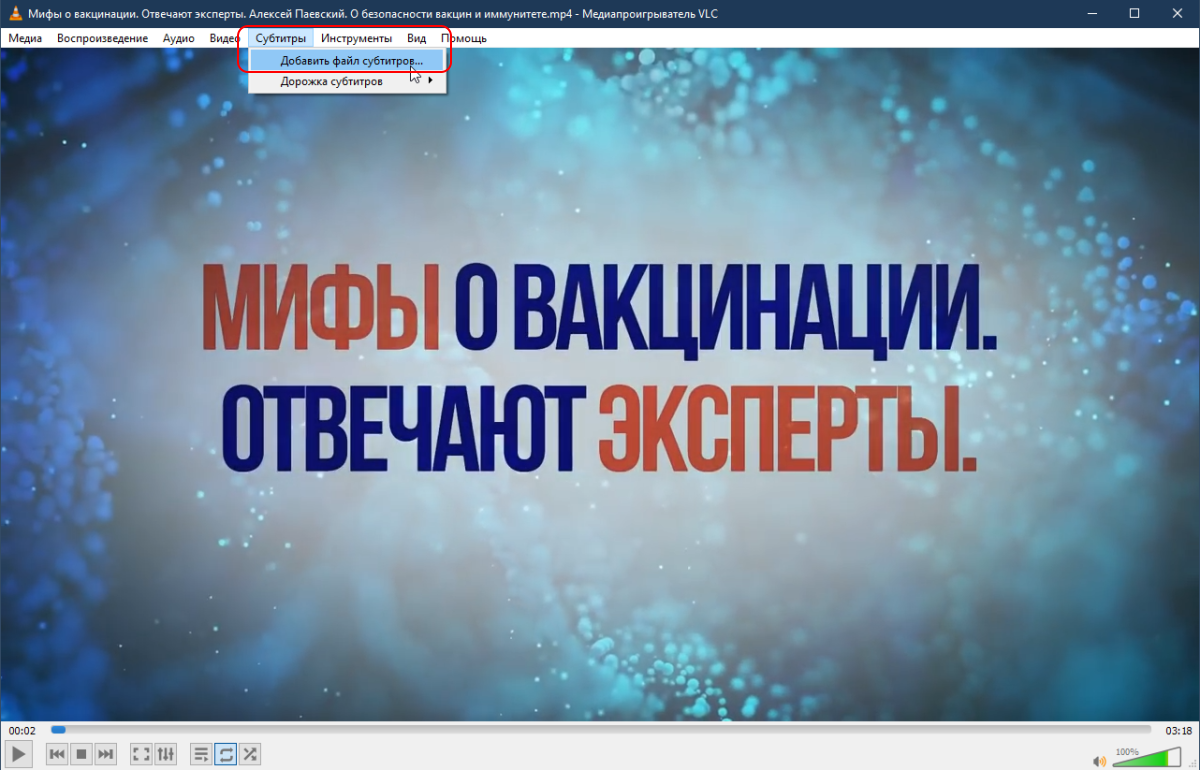Maximize the VLC window
The width and height of the screenshot is (1200, 770).
pos(1133,13)
